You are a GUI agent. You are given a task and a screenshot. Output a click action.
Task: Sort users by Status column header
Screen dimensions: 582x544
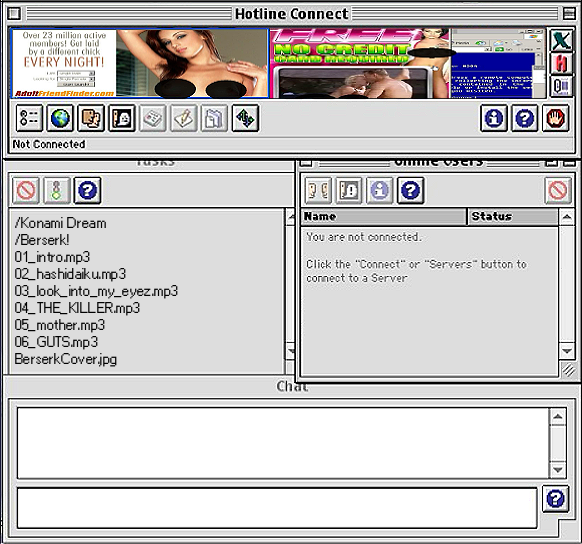(x=513, y=217)
